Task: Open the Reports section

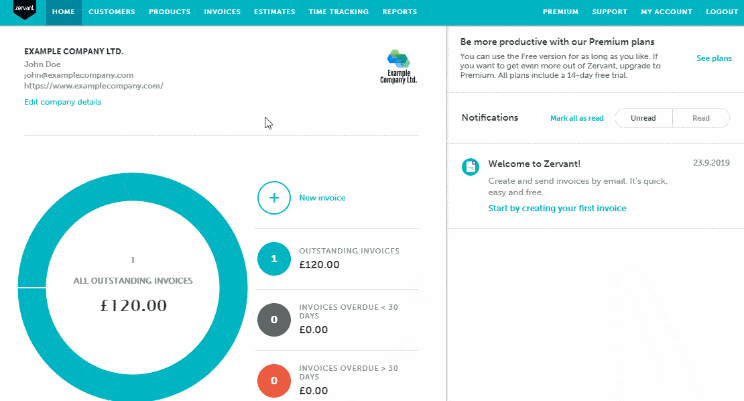Action: [400, 12]
